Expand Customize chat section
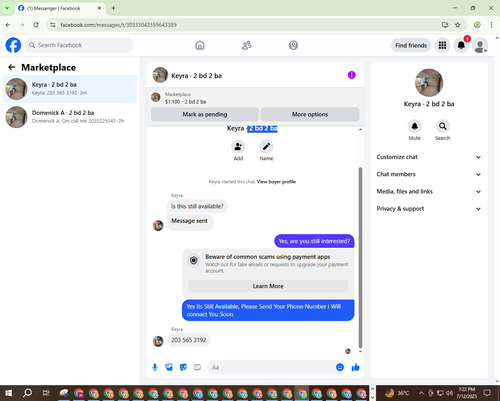 (x=429, y=157)
